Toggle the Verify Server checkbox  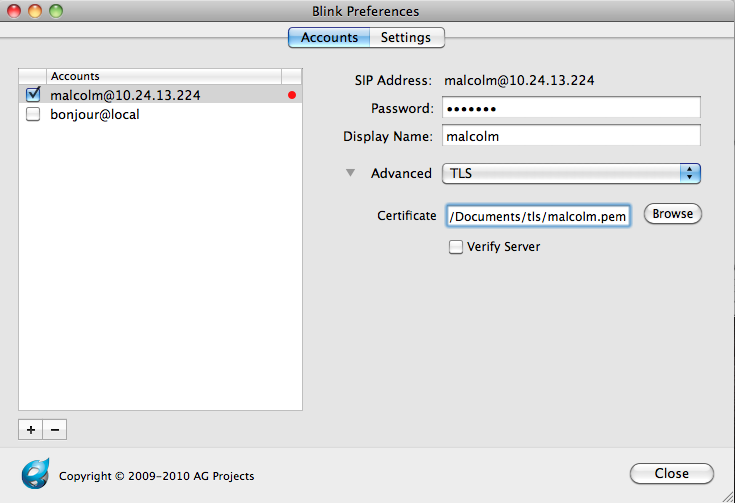[456, 246]
